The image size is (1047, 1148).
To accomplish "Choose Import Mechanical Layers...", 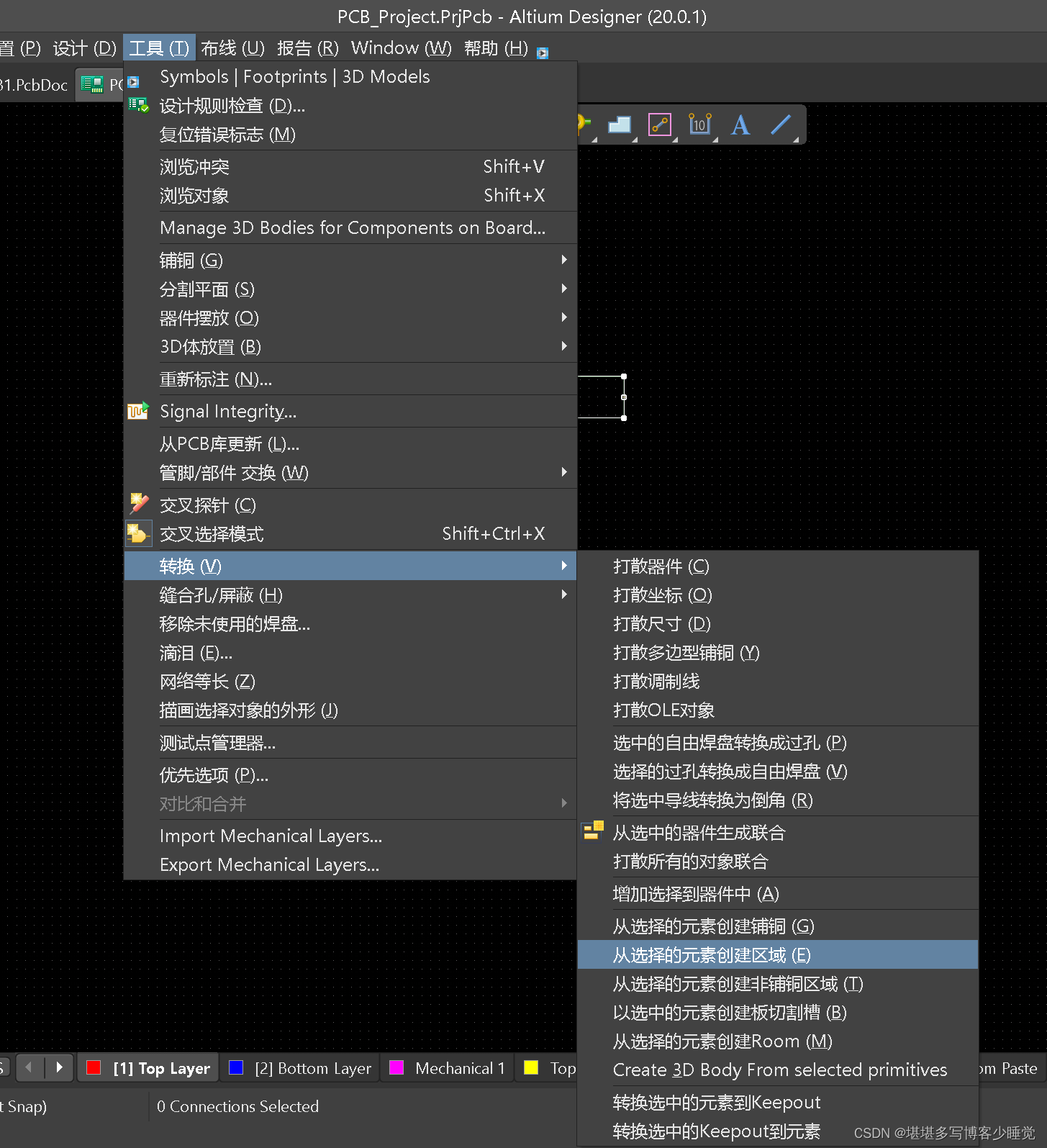I will pos(350,836).
